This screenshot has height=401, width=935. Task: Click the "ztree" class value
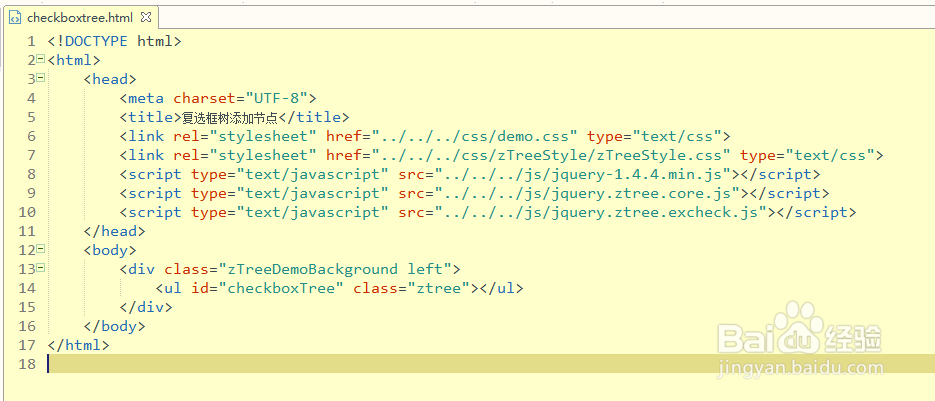439,288
